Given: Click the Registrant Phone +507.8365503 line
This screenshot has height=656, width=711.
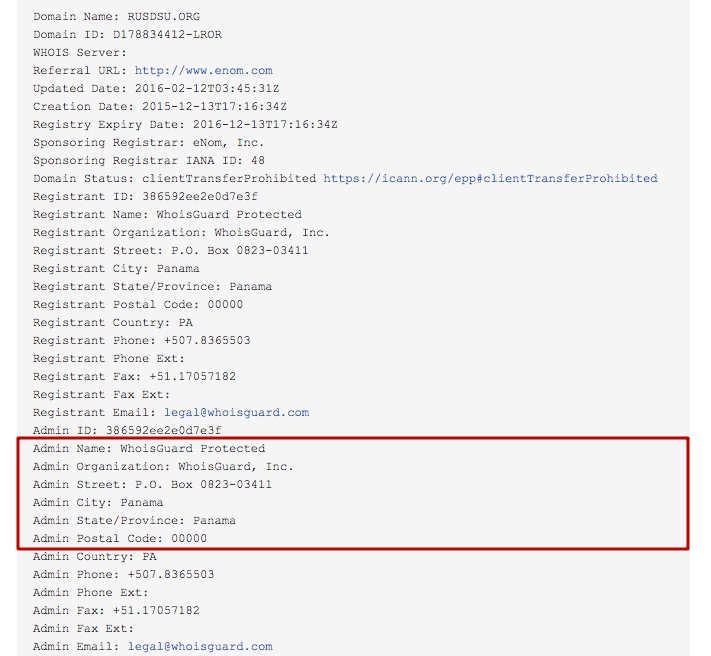Looking at the screenshot, I should [x=142, y=340].
